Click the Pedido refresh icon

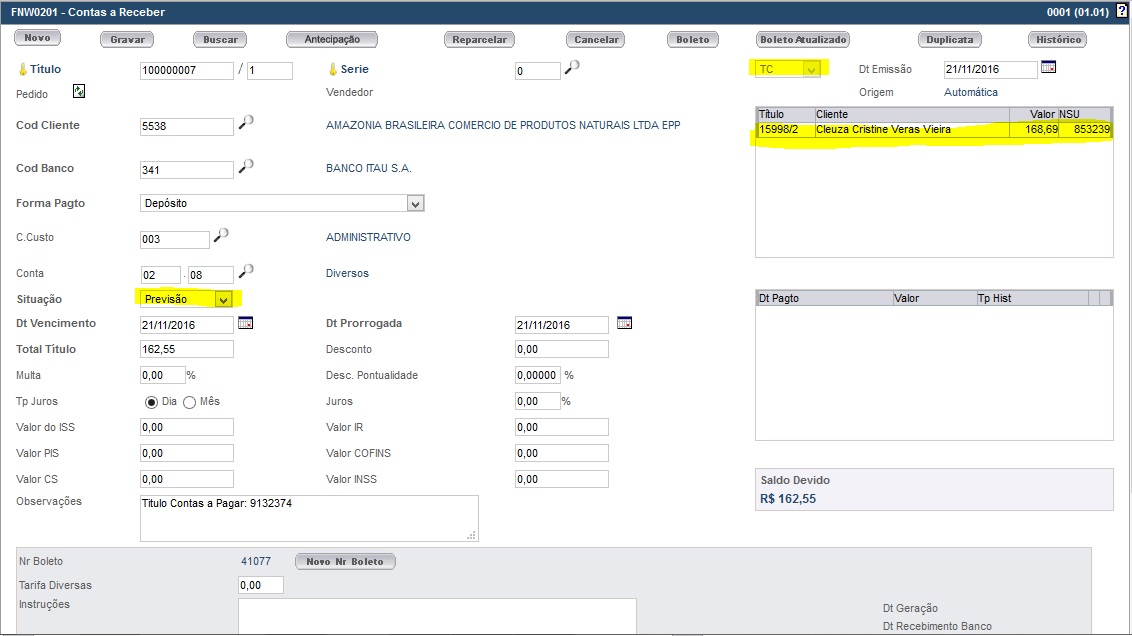click(x=79, y=92)
